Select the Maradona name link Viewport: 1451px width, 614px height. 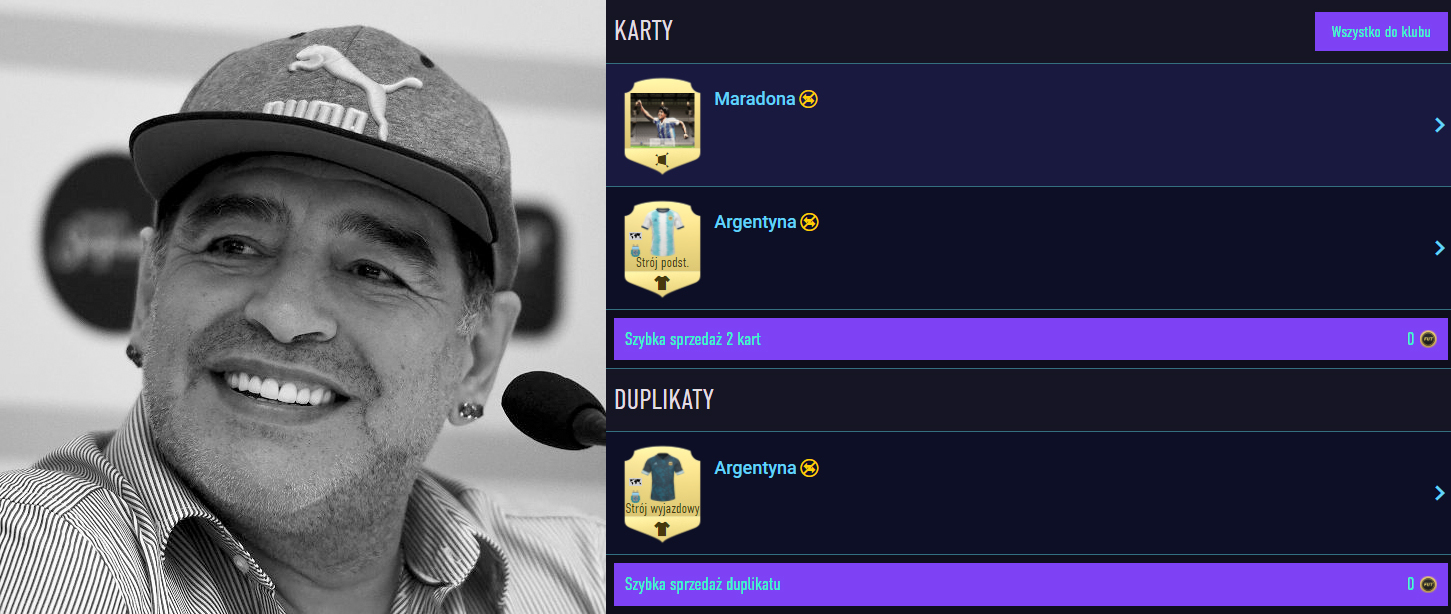coord(755,99)
